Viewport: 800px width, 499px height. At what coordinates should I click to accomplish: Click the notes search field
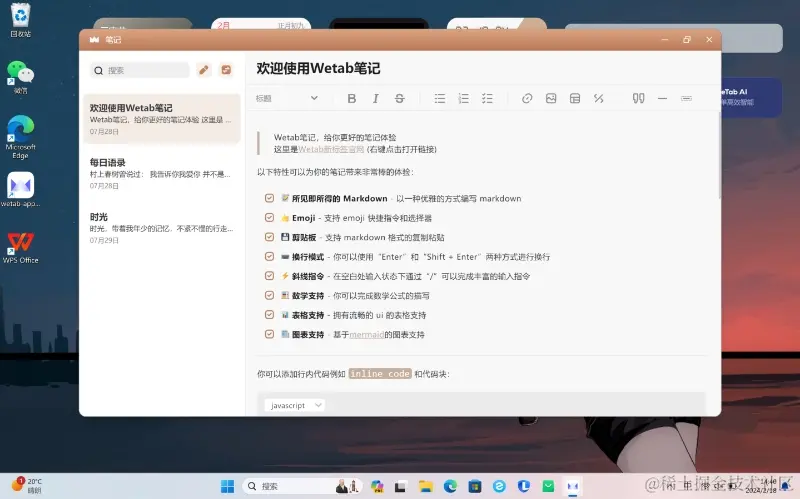click(140, 70)
